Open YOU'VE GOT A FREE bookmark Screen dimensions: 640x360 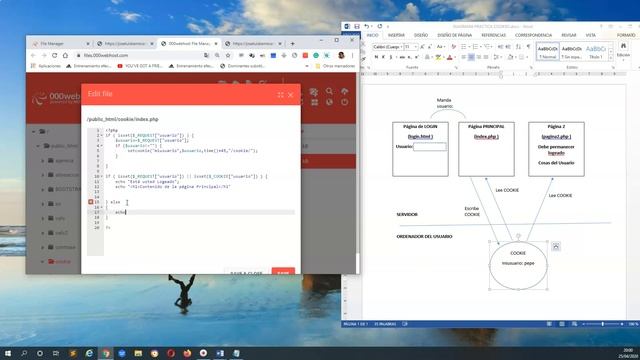[140, 66]
